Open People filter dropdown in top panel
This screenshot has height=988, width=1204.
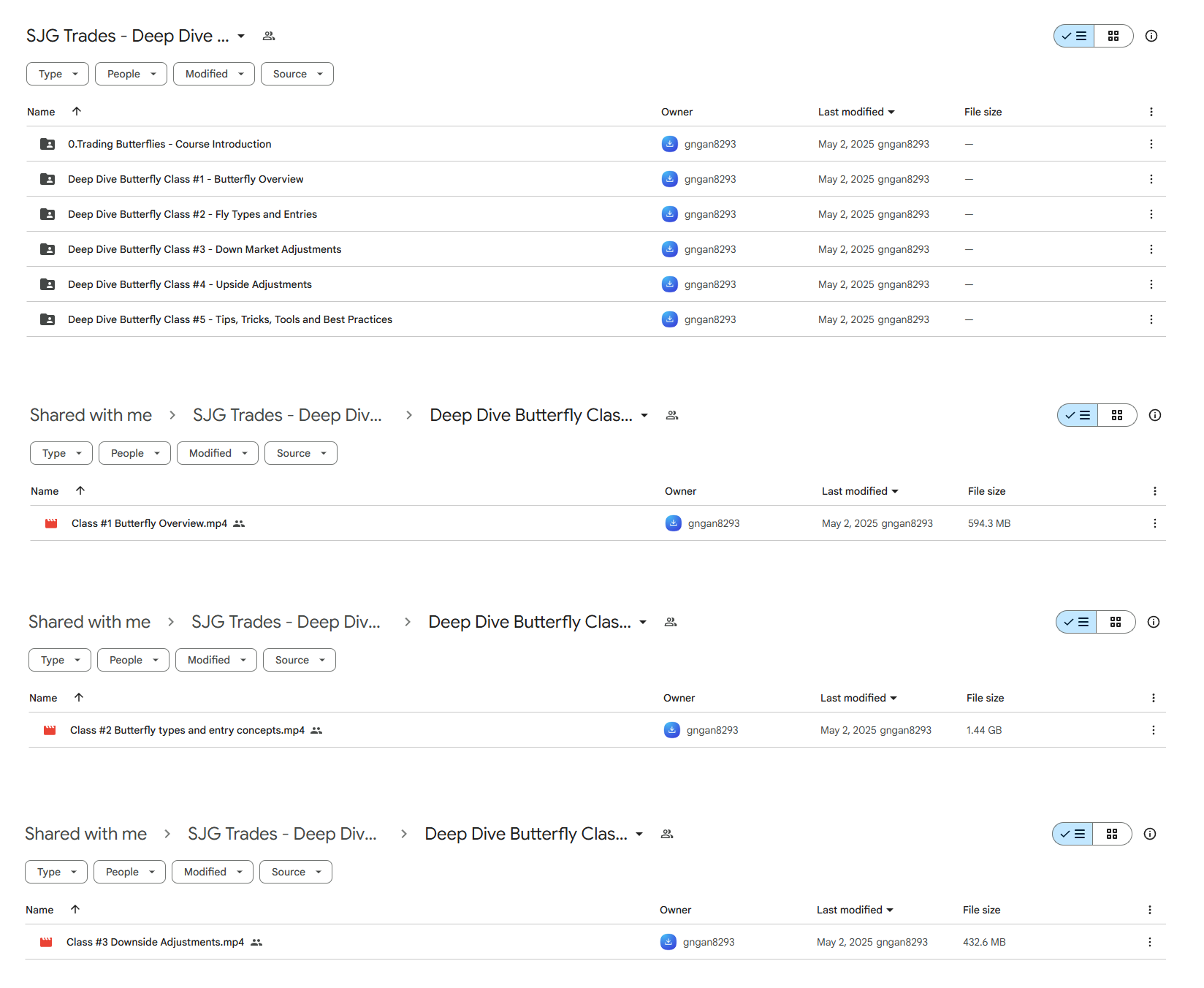(x=131, y=74)
